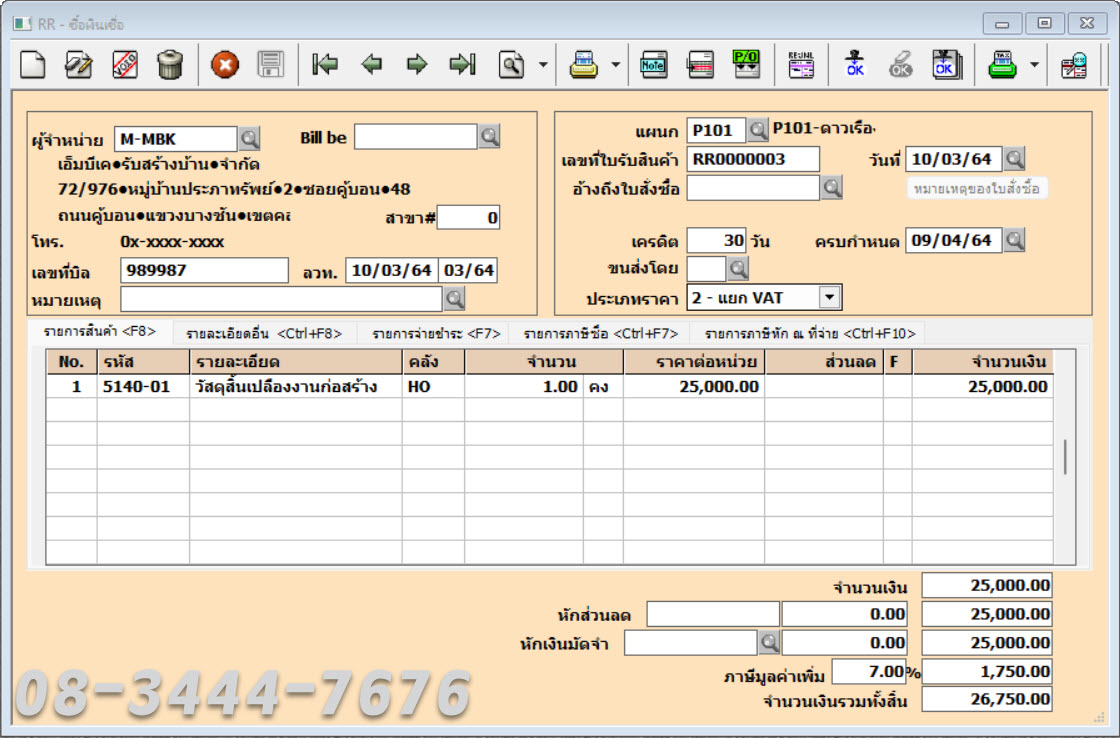Click receipt number field RR0000003

coord(753,159)
